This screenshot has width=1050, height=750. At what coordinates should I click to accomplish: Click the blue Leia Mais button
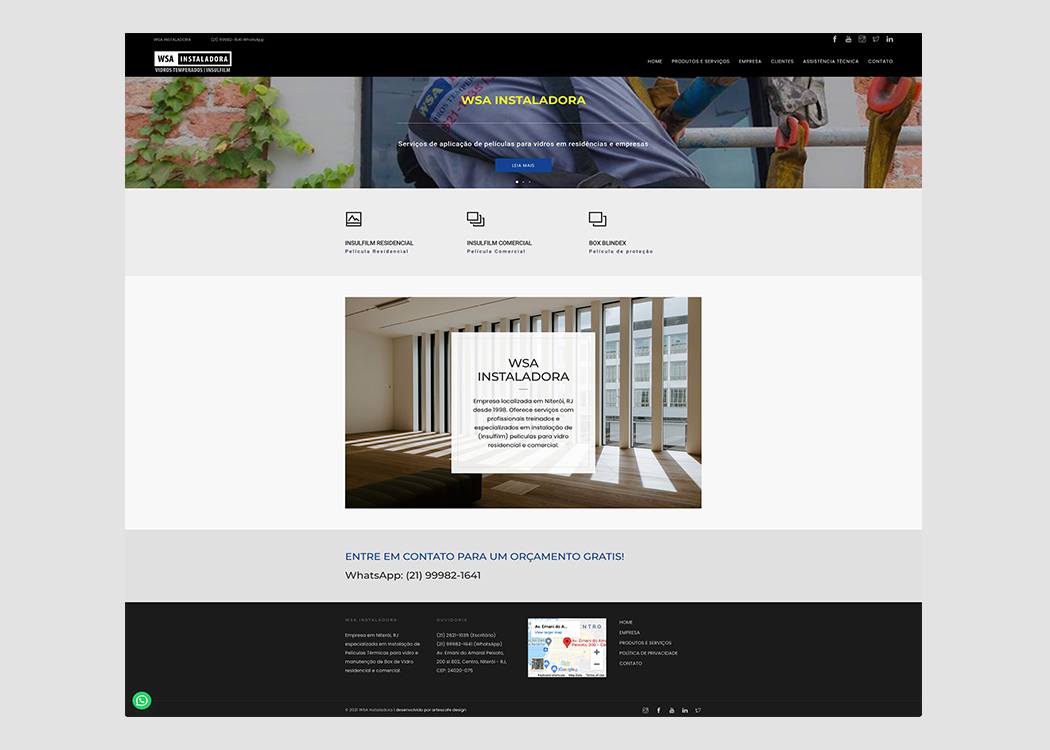pyautogui.click(x=523, y=165)
